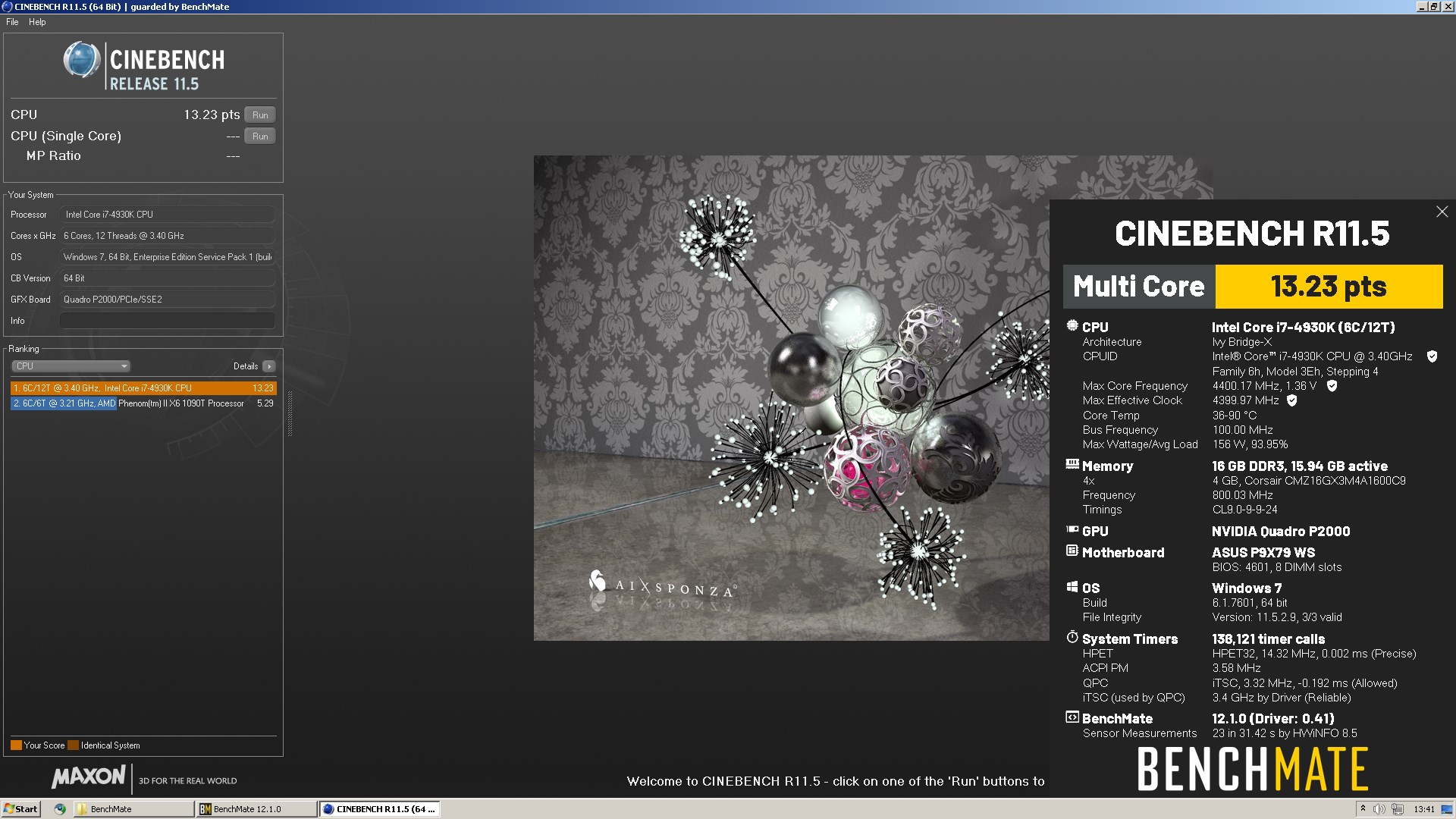Switch to BenchMate 12.1.0 taskbar button
1456x819 pixels.
pyautogui.click(x=256, y=809)
